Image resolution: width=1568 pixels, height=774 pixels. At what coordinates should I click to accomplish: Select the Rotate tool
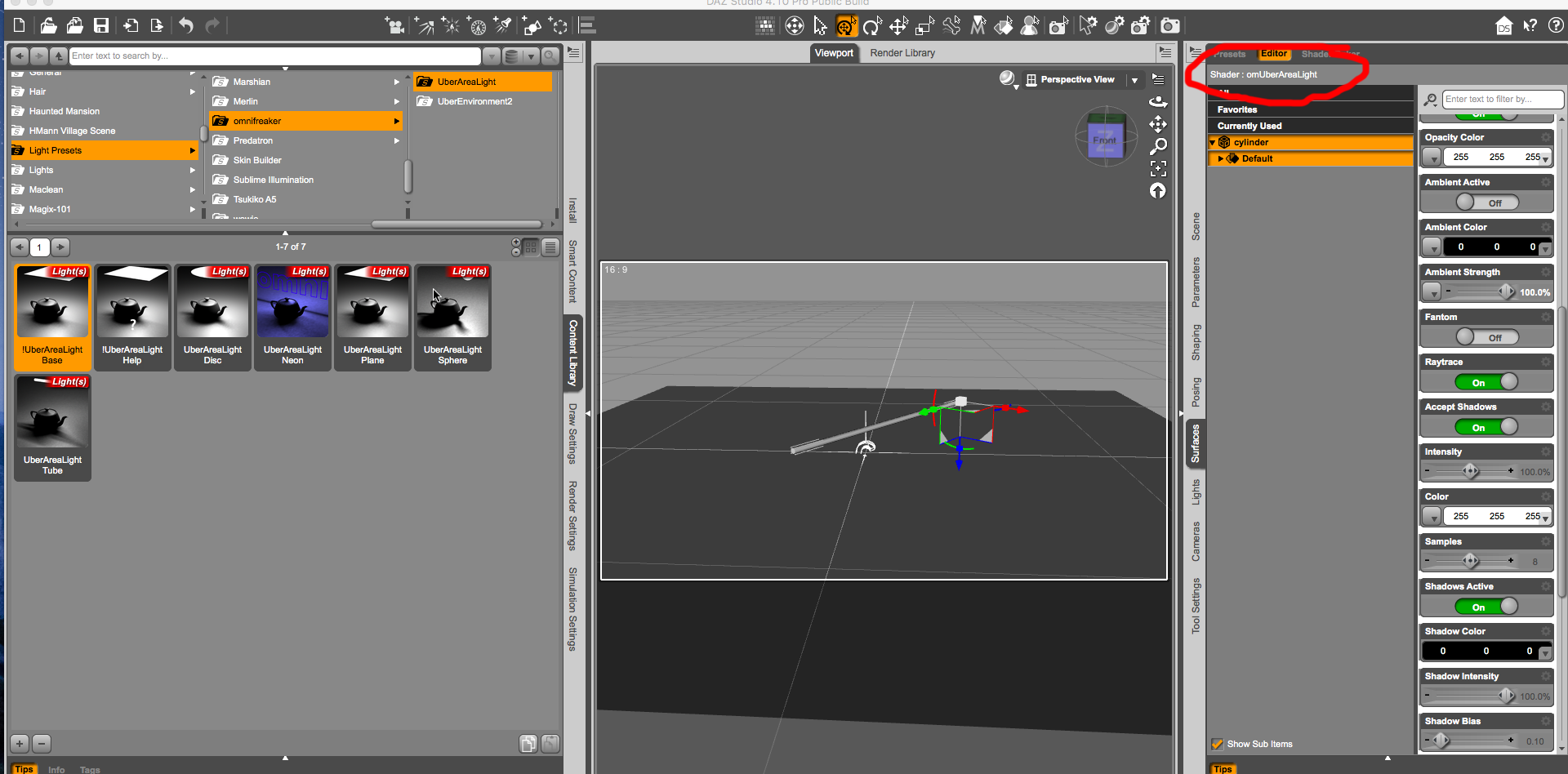(x=872, y=26)
